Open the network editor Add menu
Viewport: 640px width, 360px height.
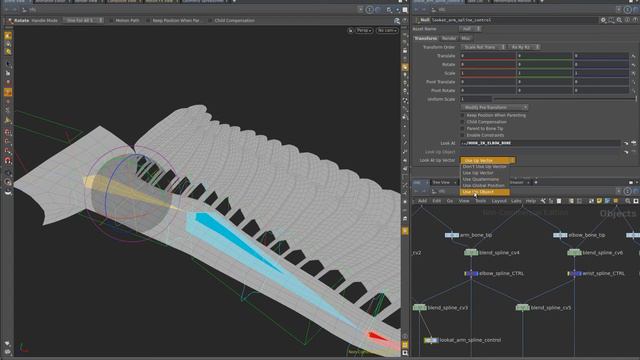[422, 201]
